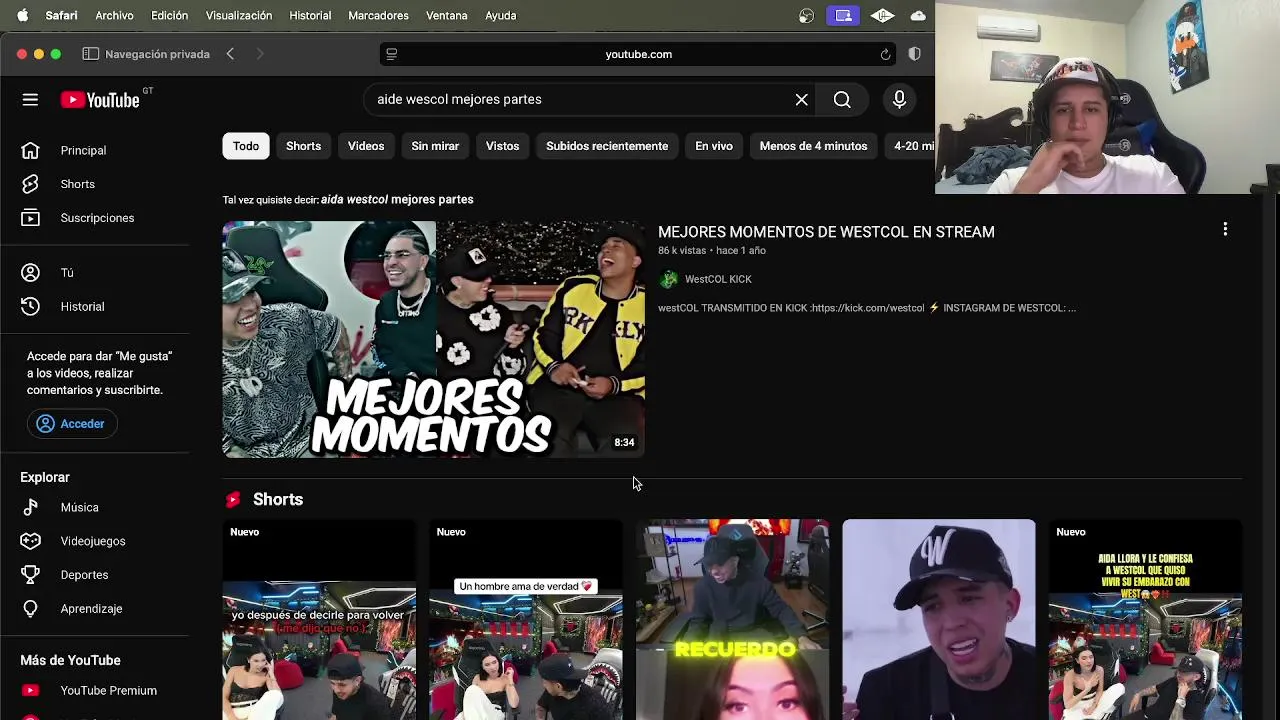
Task: Open Shorts icon in sidebar
Action: tap(30, 184)
